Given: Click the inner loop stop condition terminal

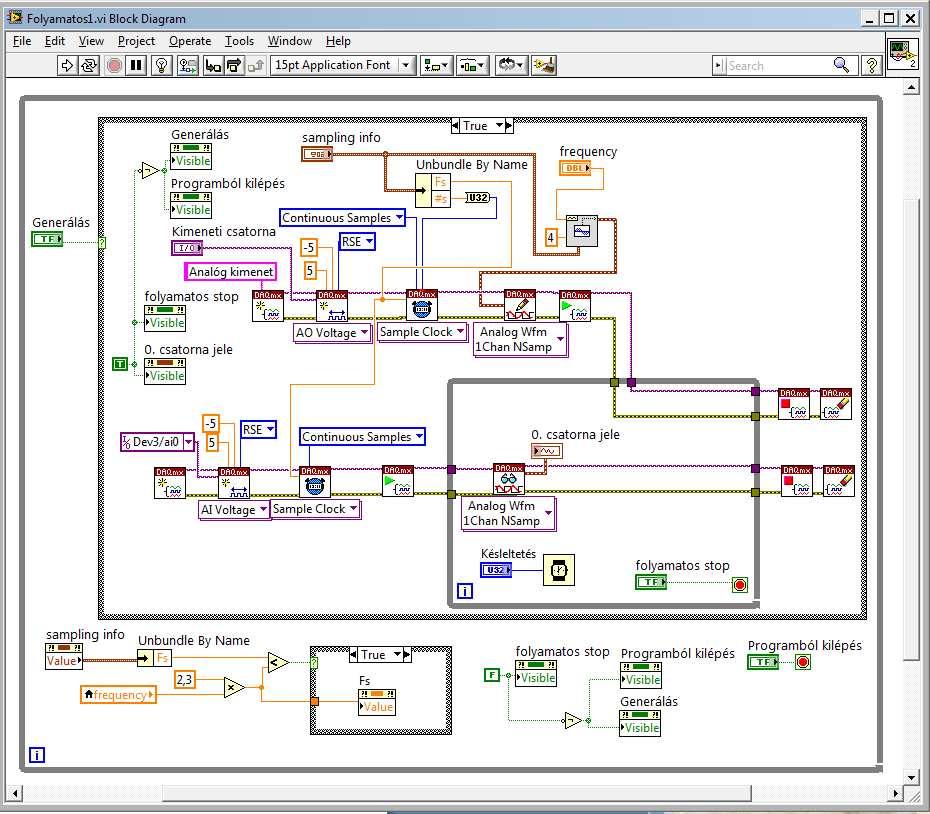Looking at the screenshot, I should [x=740, y=586].
